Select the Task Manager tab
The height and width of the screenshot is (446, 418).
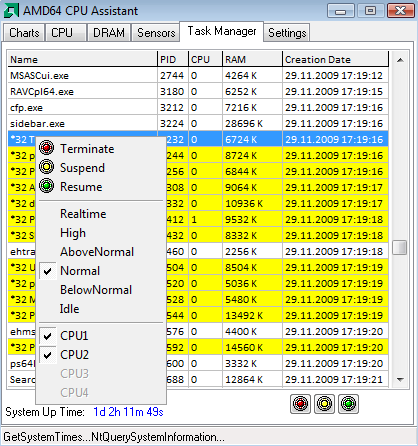[x=222, y=31]
